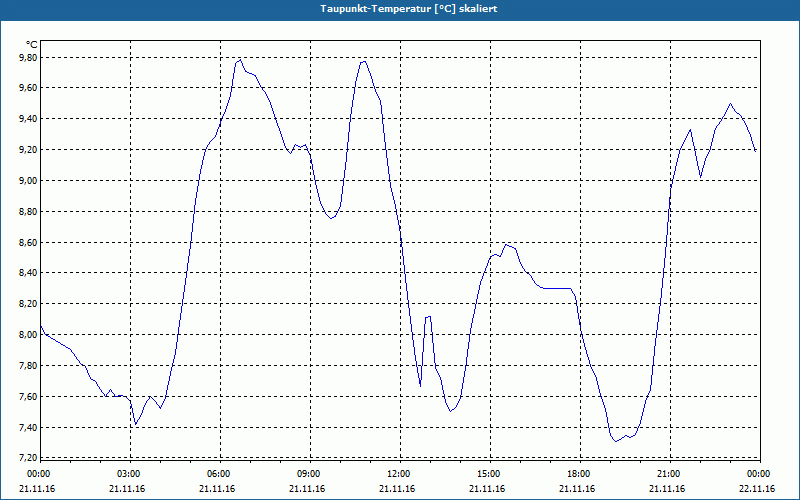Click the 21.11.16 date under 12:00
Screen dimensions: 800x500
coord(397,489)
